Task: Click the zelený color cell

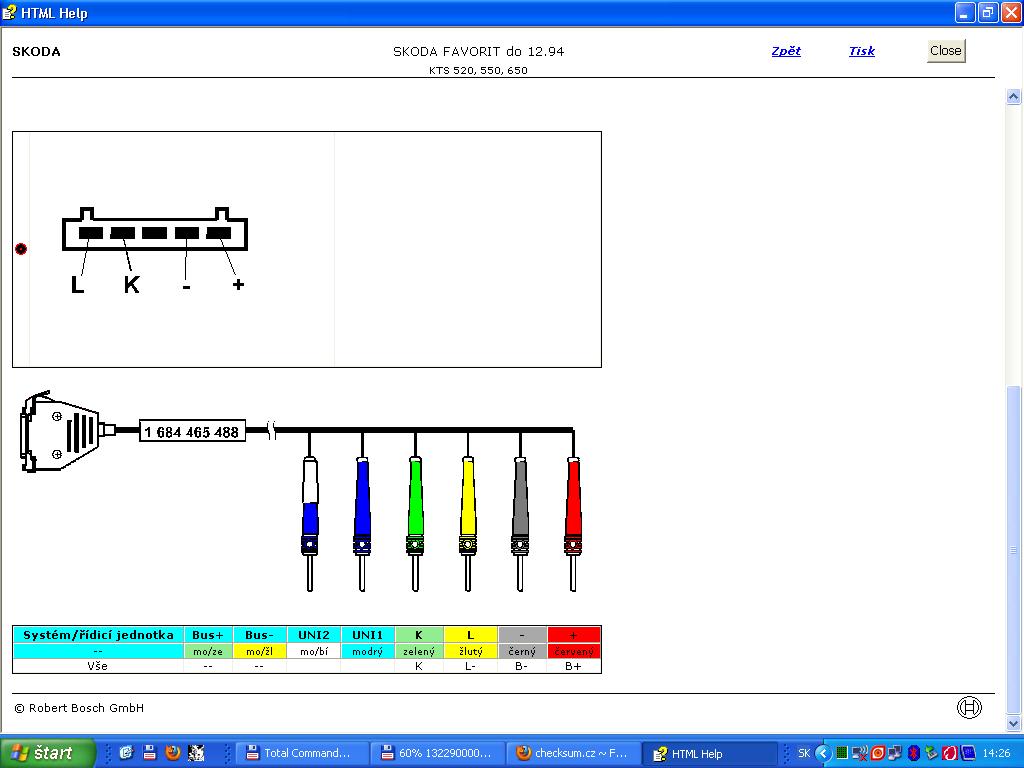Action: point(419,651)
